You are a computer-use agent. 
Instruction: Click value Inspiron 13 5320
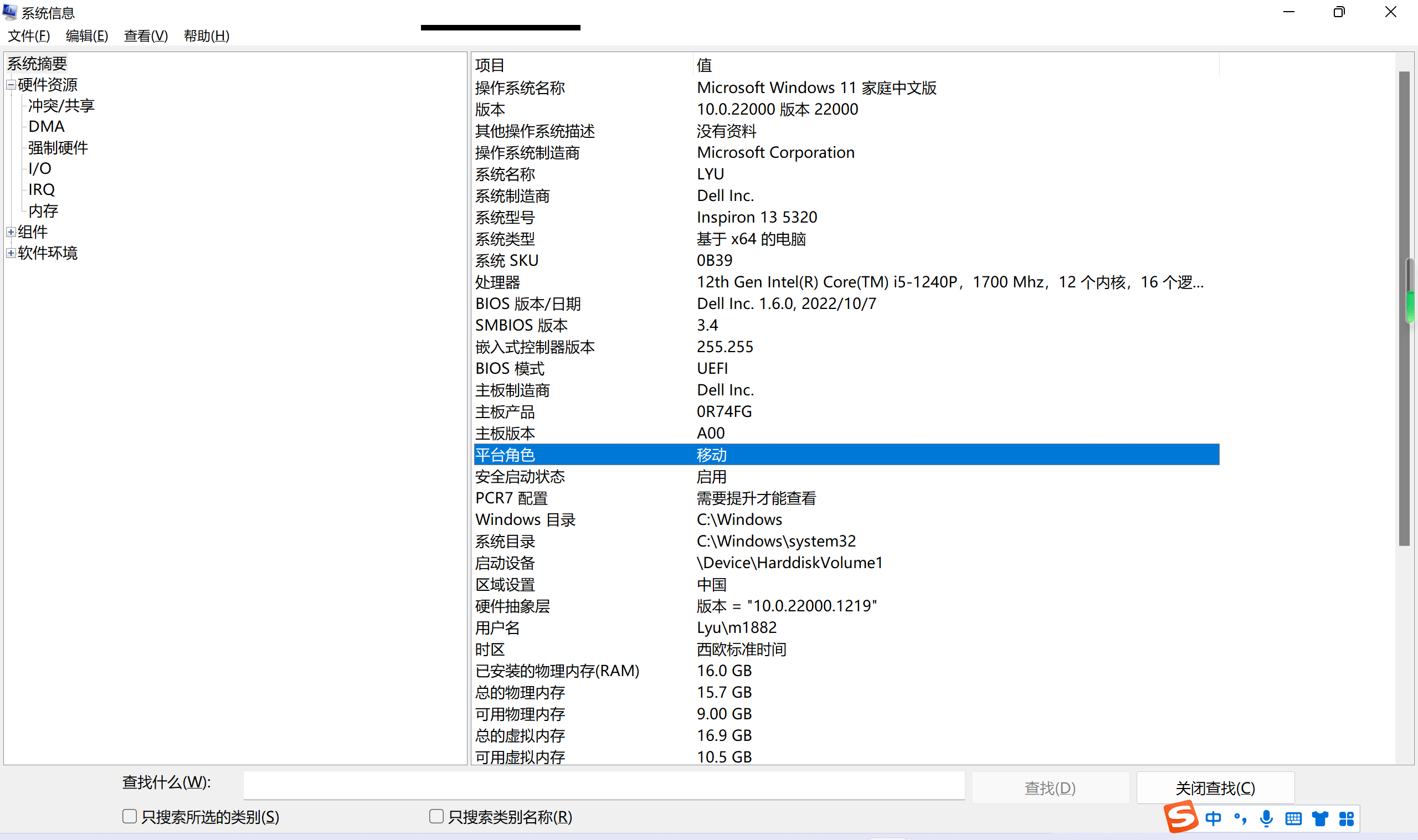757,218
